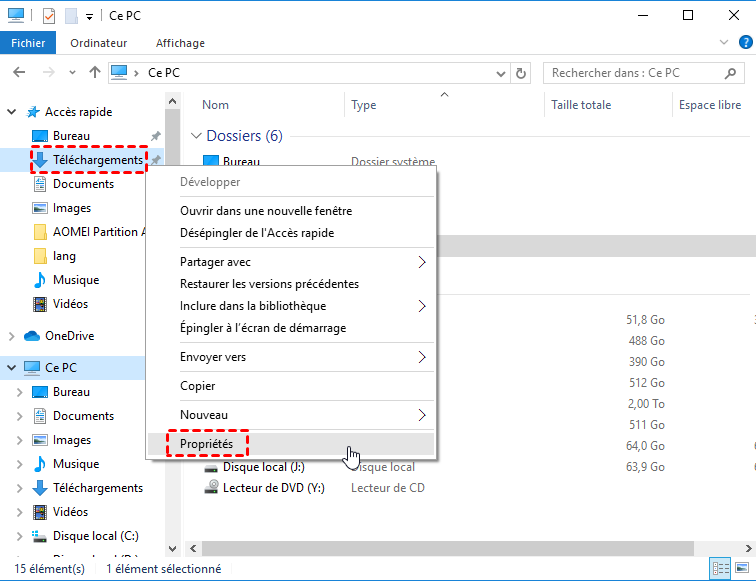Expand the OneDrive node

point(12,336)
